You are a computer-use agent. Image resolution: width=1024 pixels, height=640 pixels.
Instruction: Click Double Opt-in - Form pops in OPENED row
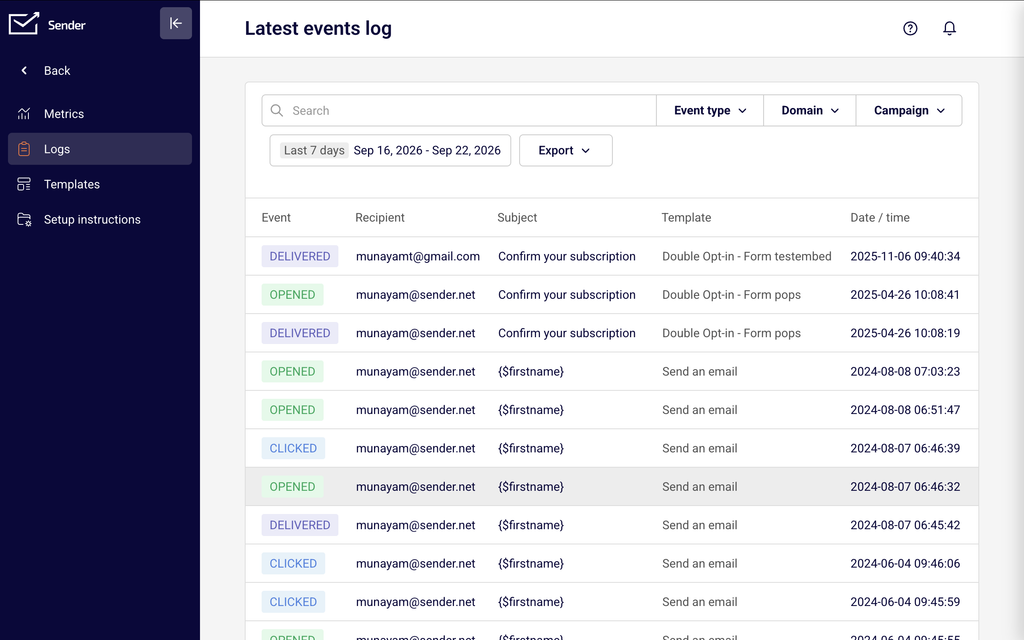click(731, 295)
